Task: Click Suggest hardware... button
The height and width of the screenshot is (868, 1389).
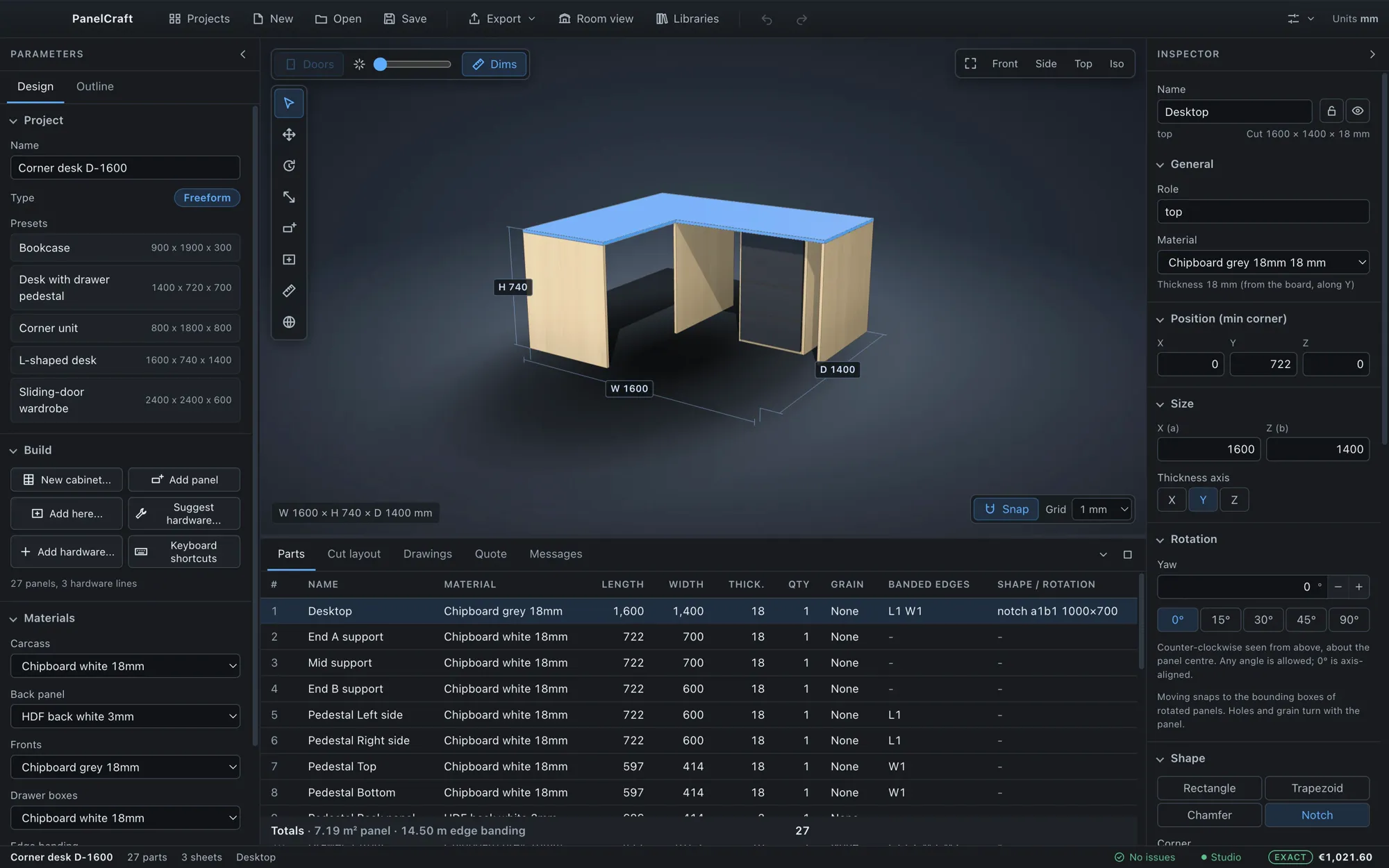Action: pyautogui.click(x=184, y=514)
